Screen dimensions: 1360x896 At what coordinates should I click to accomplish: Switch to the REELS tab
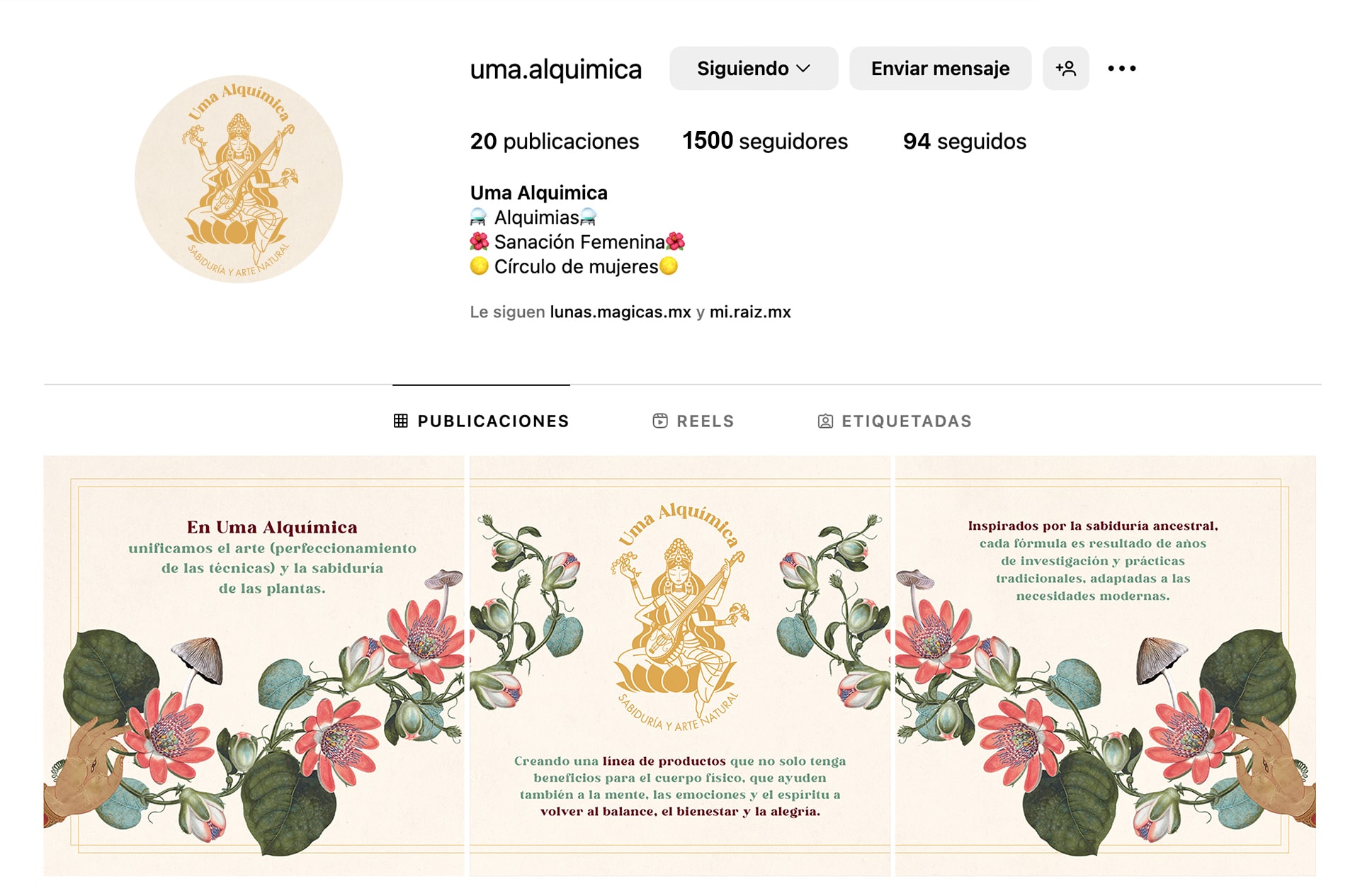click(693, 421)
